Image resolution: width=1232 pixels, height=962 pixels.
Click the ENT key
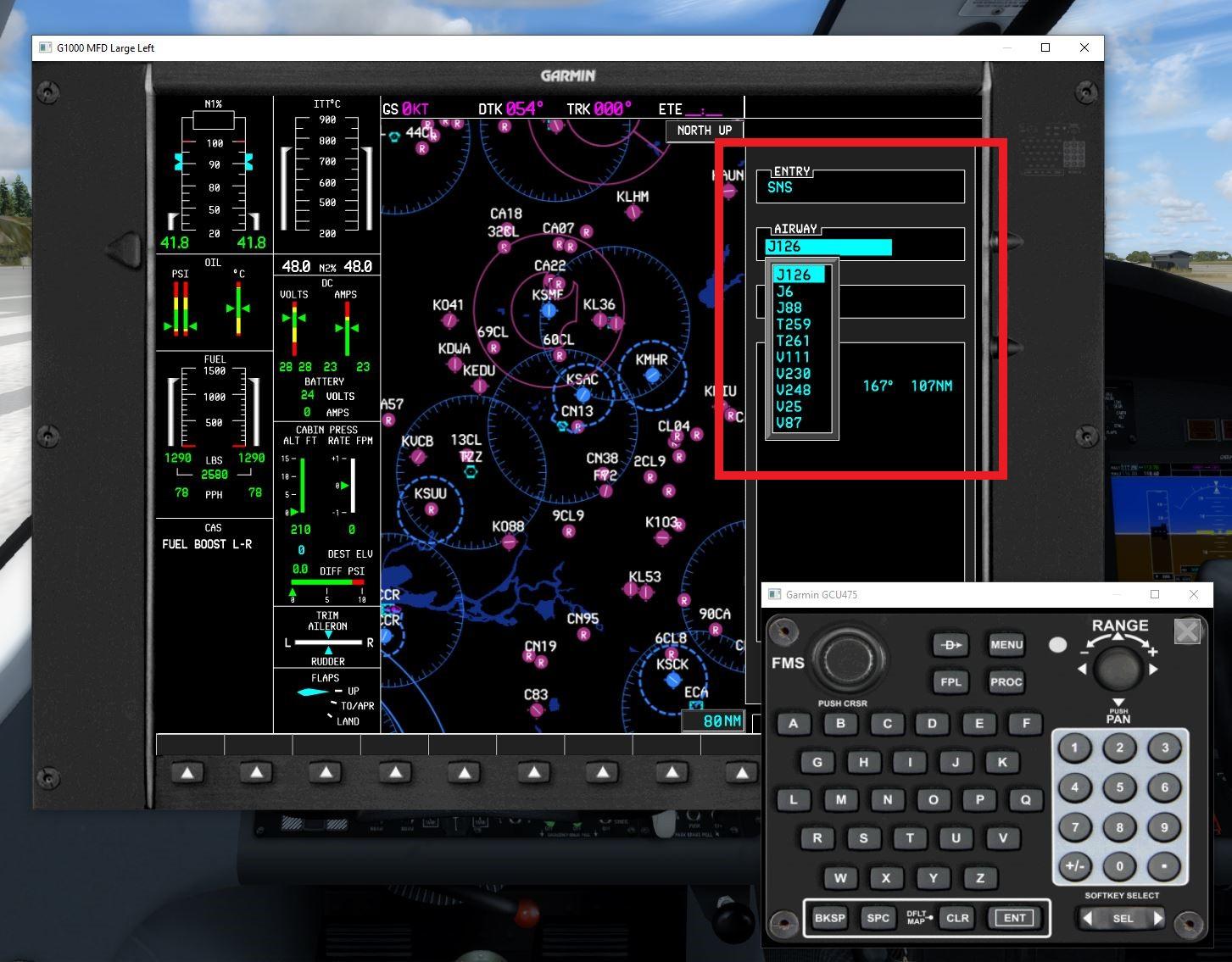point(1014,918)
